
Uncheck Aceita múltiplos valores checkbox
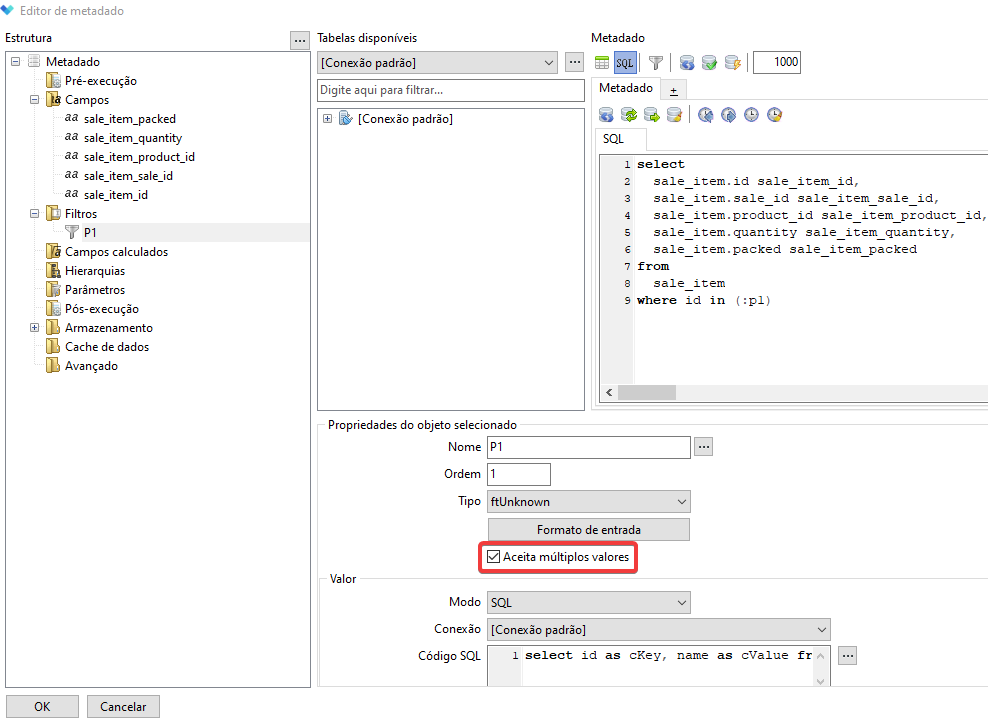click(493, 556)
